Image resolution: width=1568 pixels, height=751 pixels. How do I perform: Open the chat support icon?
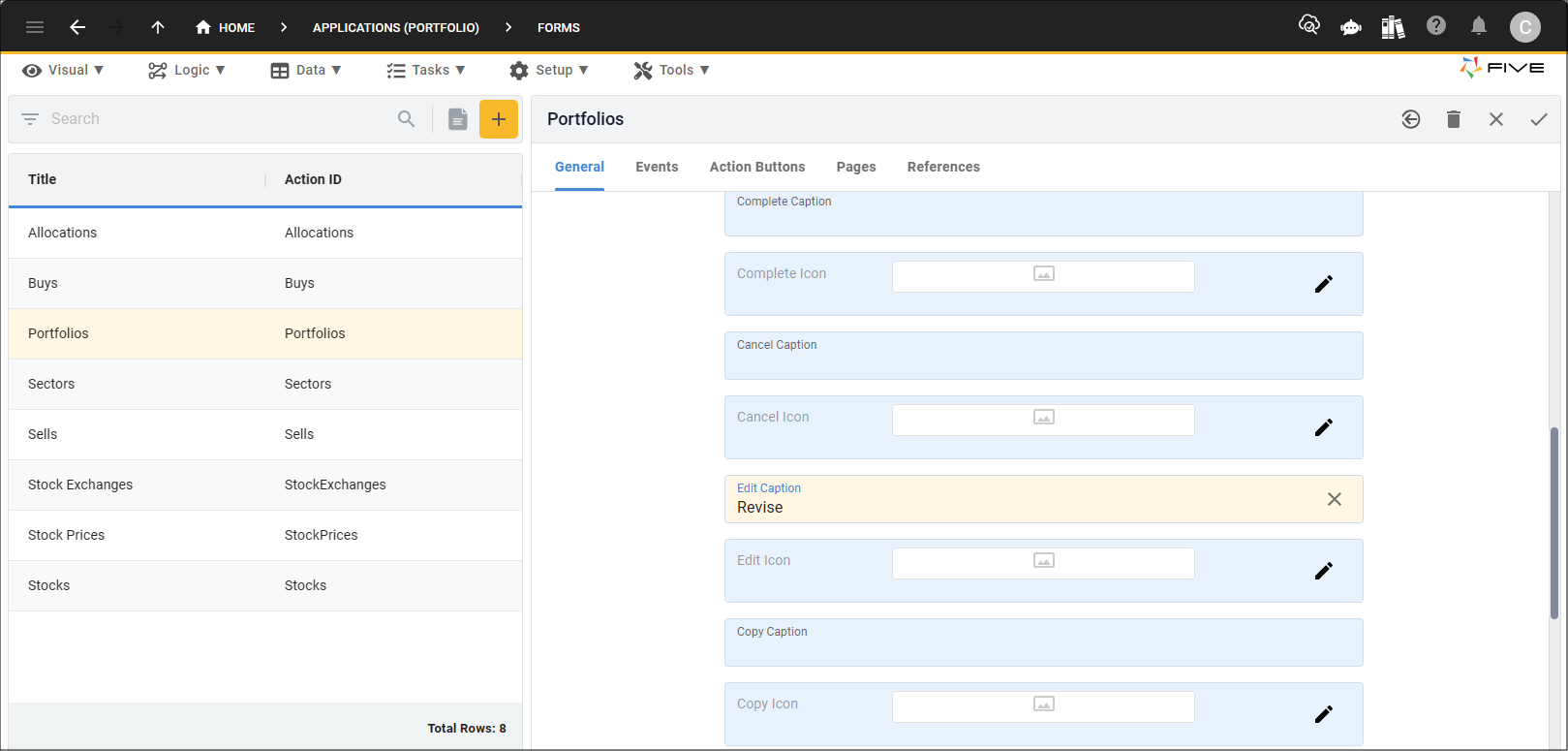(x=1351, y=27)
